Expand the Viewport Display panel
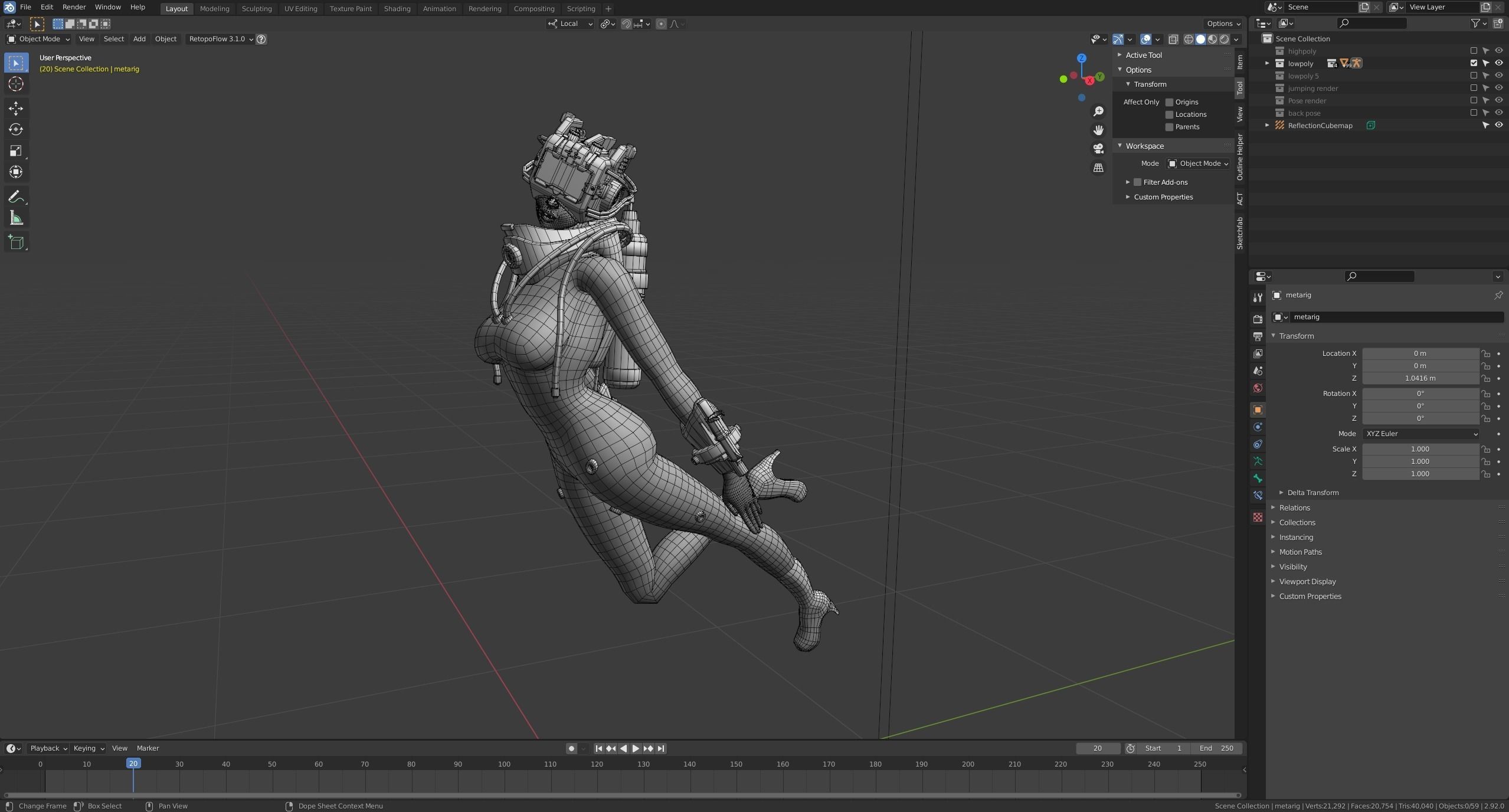This screenshot has width=1509, height=812. [1307, 581]
